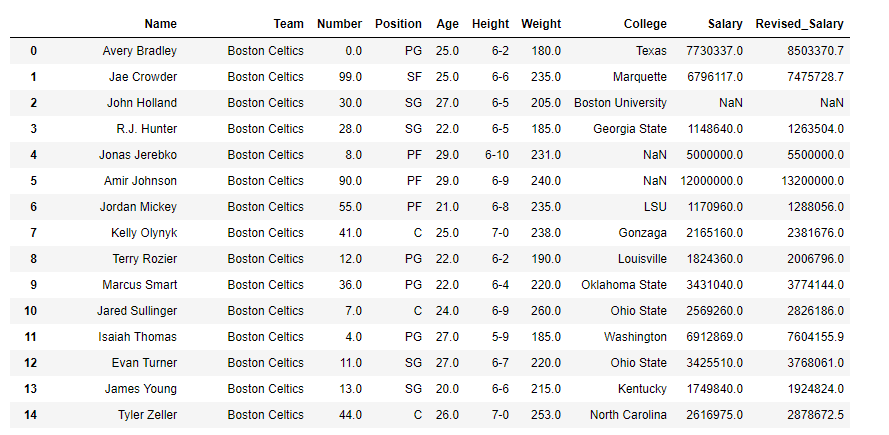The image size is (889, 435).
Task: Select Isaiah Thomas height 5-9
Action: coord(500,337)
